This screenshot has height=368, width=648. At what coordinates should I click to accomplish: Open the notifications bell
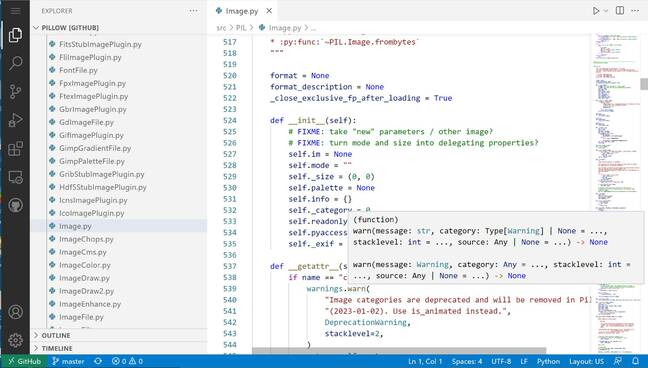coord(636,361)
